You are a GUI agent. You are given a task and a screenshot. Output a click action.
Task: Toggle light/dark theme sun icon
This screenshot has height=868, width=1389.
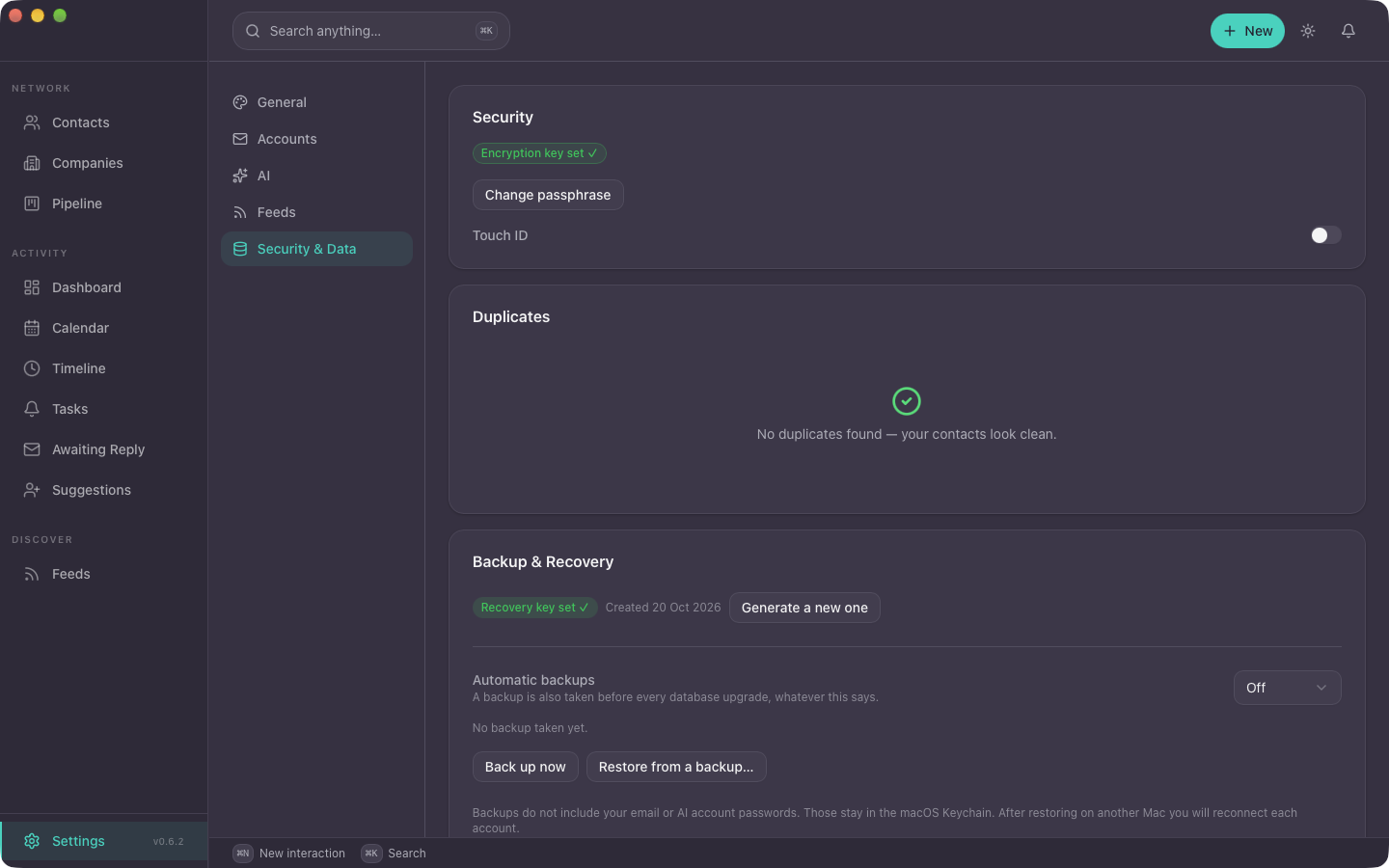click(x=1308, y=31)
